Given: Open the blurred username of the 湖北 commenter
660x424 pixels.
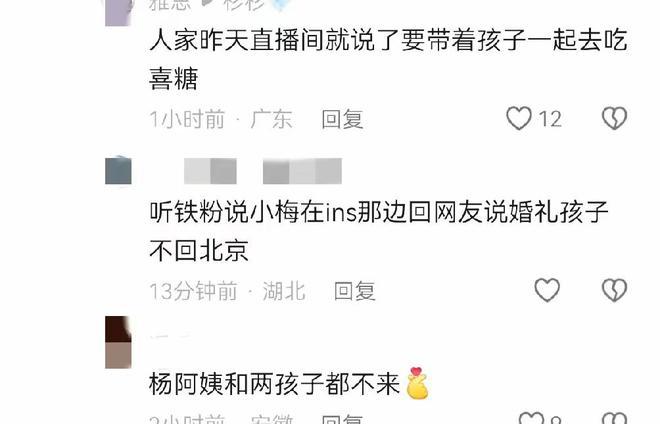Looking at the screenshot, I should tap(263, 171).
